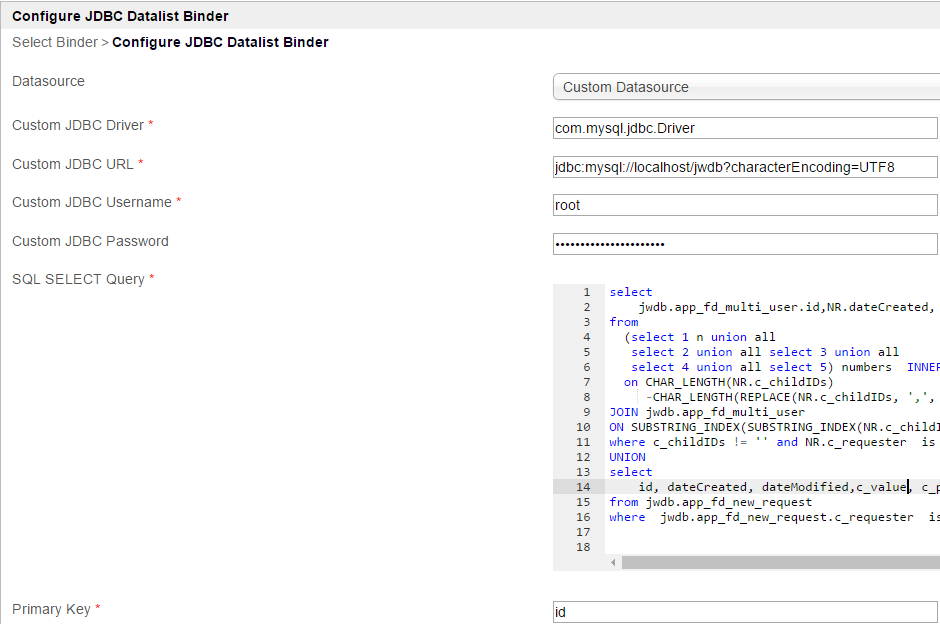Click the SQL editor horizontal scrollbar
This screenshot has width=940, height=624.
click(x=780, y=563)
